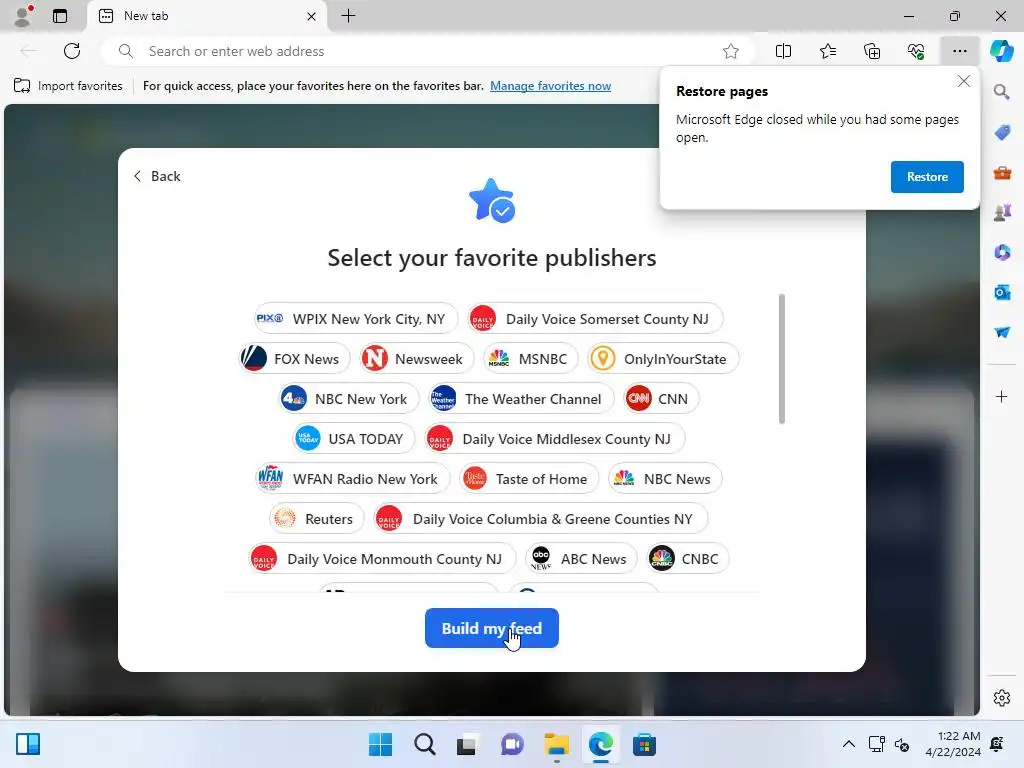This screenshot has height=768, width=1024.
Task: Click the publishers list scrollbar
Action: click(x=782, y=359)
